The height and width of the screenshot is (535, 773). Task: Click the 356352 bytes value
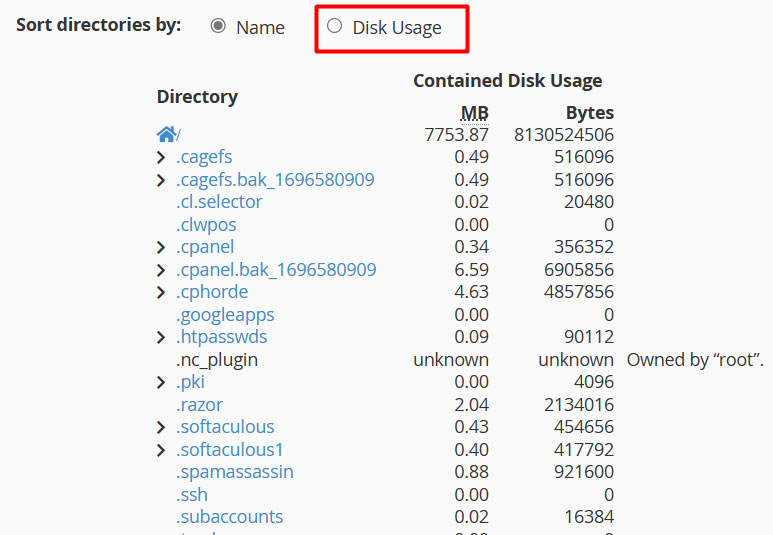(584, 247)
